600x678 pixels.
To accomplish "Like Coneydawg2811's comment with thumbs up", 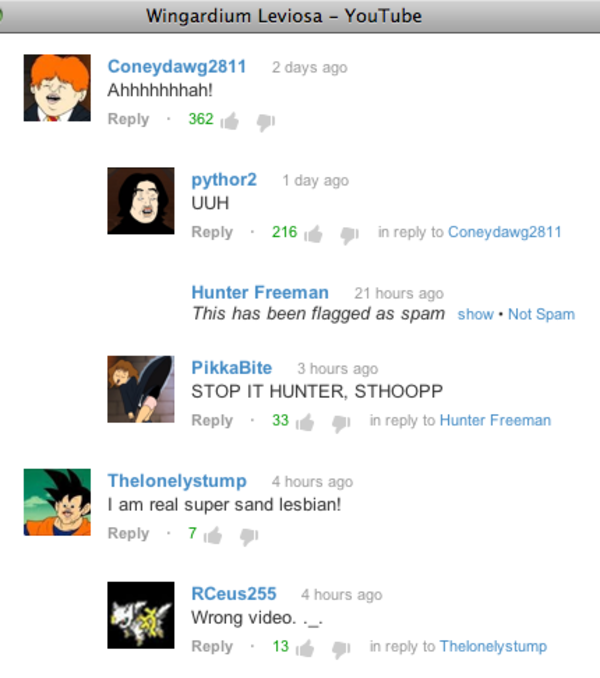I will point(230,121).
